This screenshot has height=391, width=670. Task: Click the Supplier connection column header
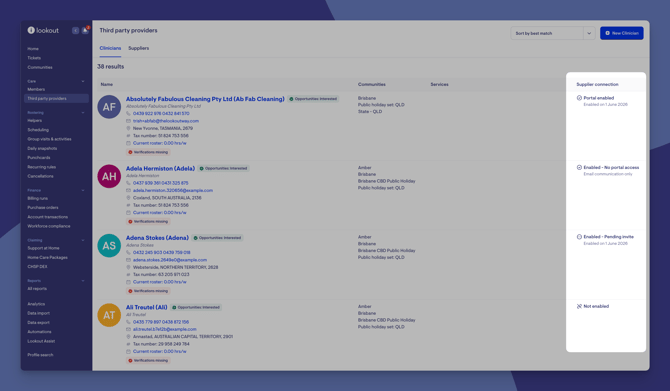coord(597,84)
